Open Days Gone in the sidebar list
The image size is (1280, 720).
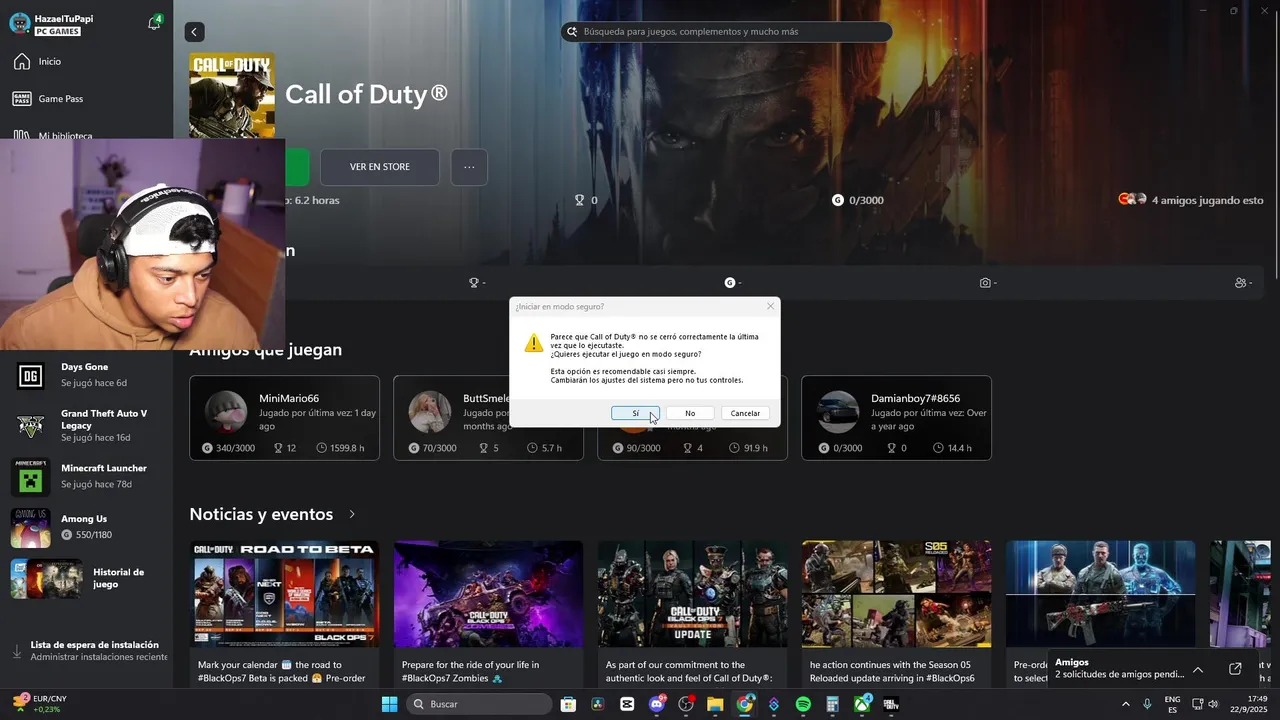88,375
